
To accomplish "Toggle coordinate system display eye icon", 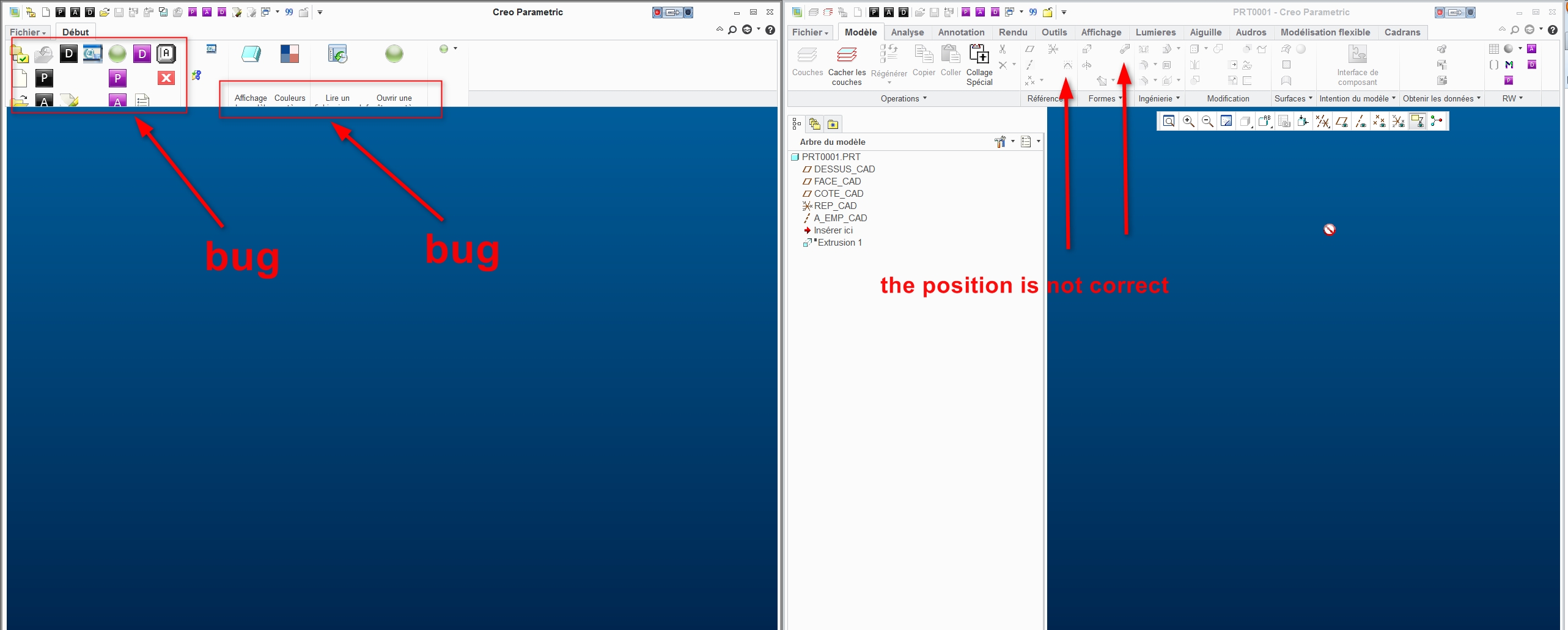I will click(x=1398, y=121).
